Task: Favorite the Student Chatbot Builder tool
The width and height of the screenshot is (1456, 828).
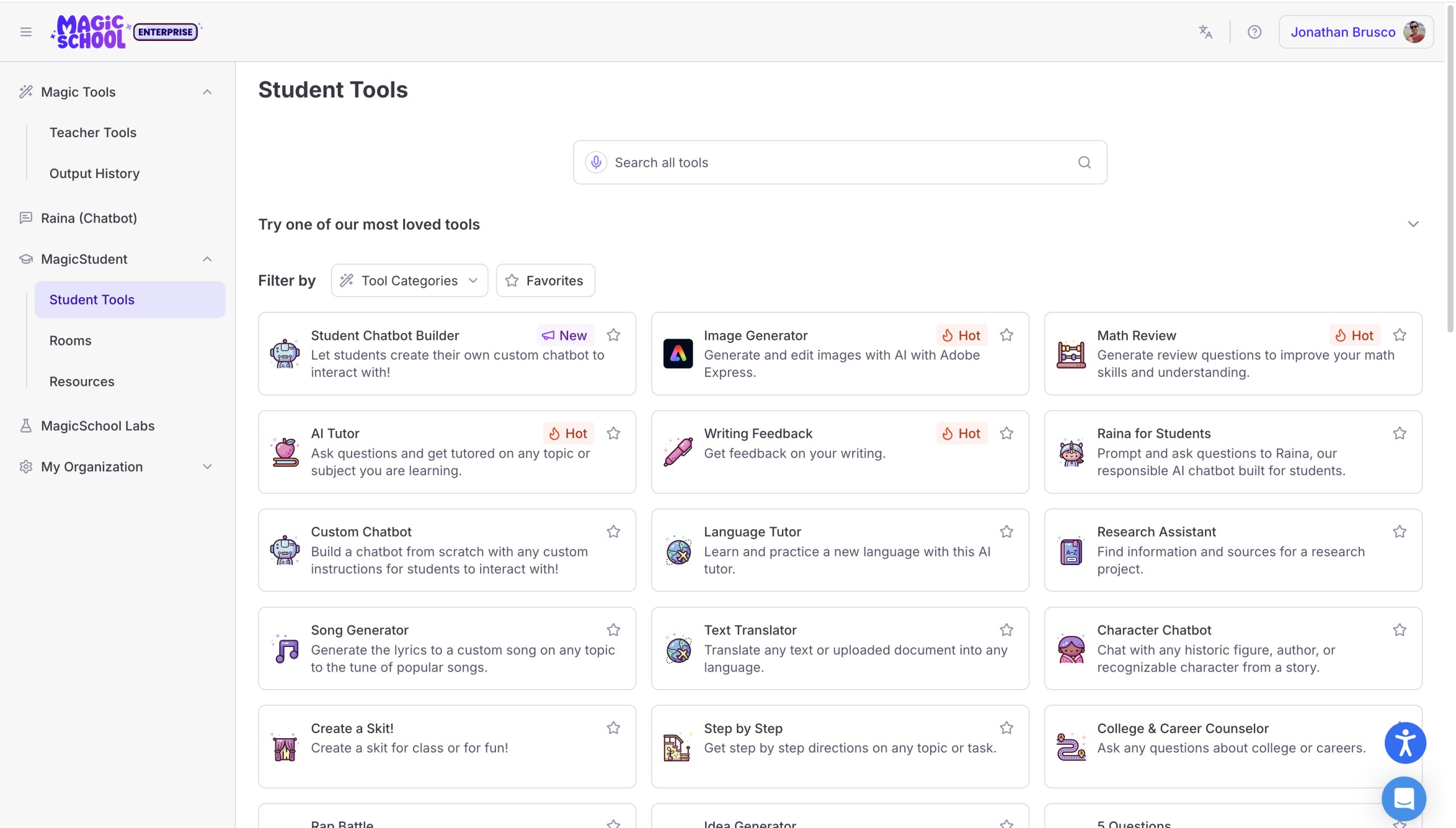Action: pyautogui.click(x=613, y=335)
